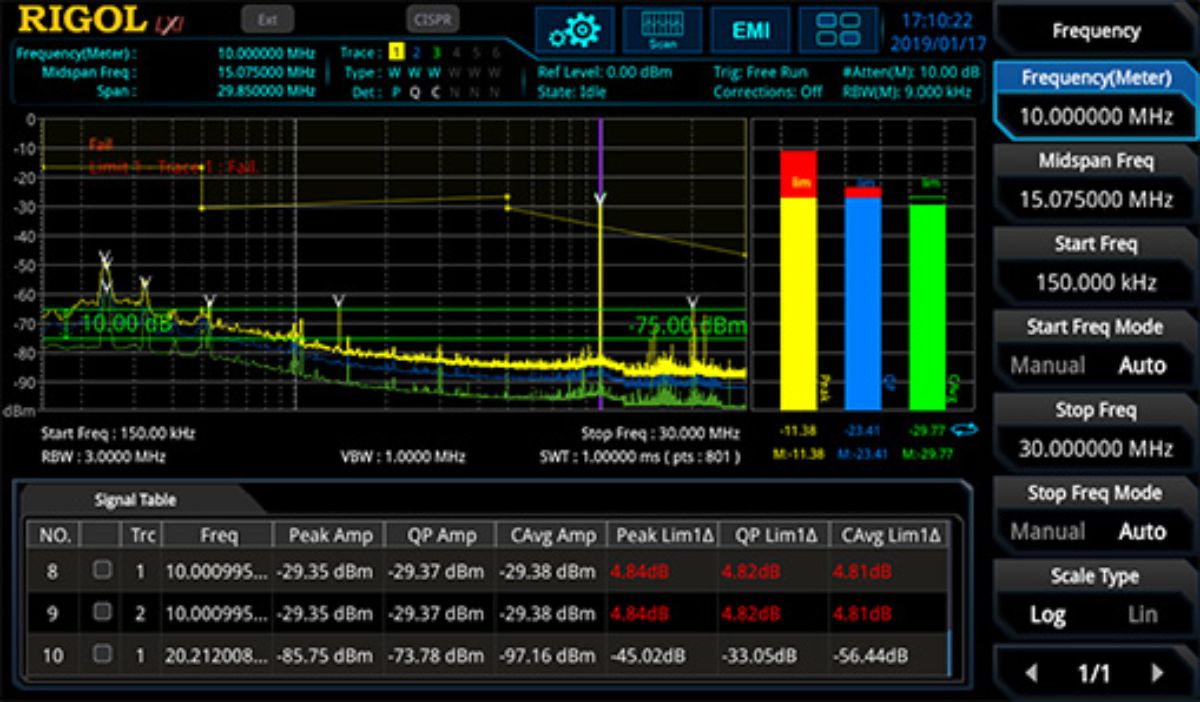
Task: Switch Start Freq Mode to Manual
Action: (x=1046, y=366)
